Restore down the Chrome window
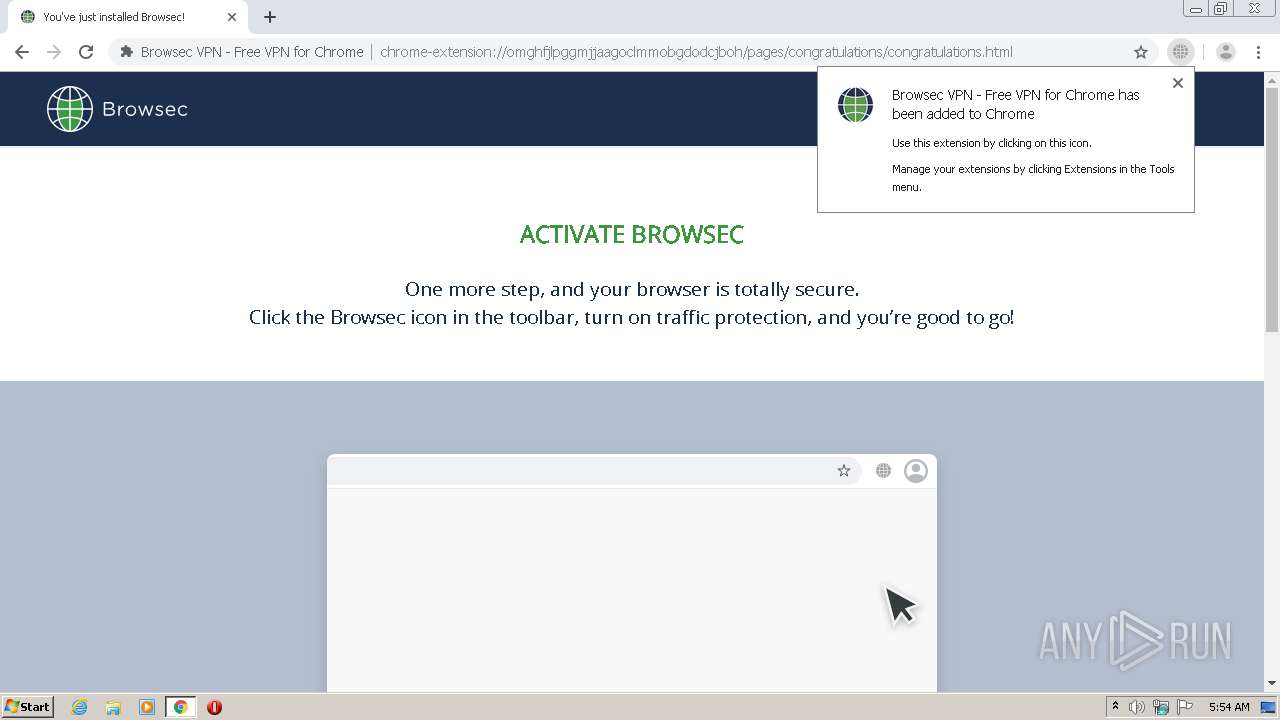 click(x=1221, y=9)
